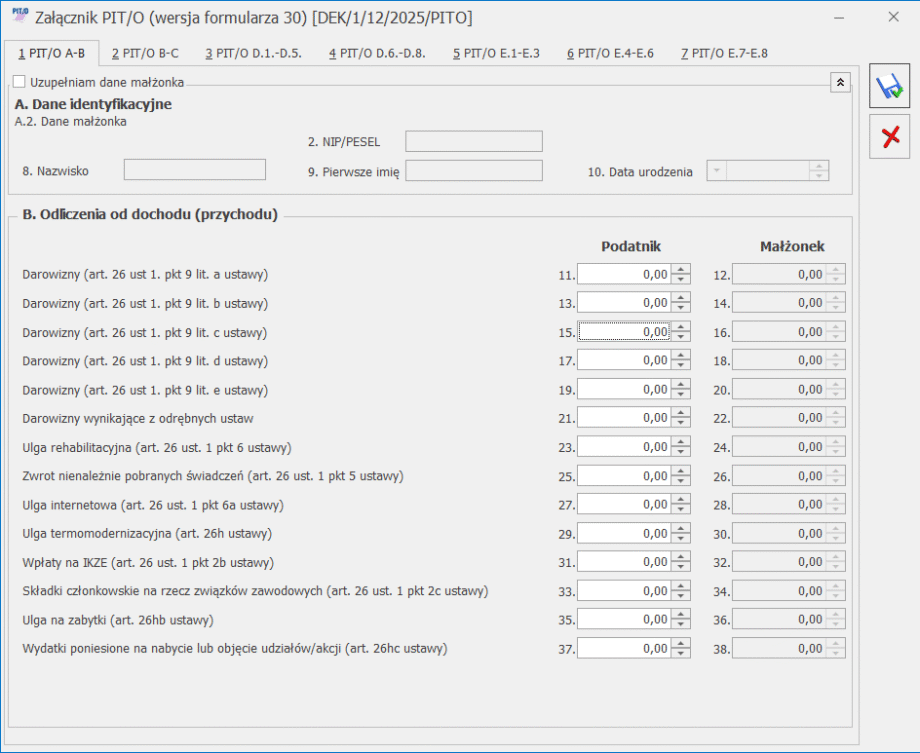This screenshot has height=753, width=920.
Task: Increase field 11 value with up arrow
Action: (x=680, y=269)
